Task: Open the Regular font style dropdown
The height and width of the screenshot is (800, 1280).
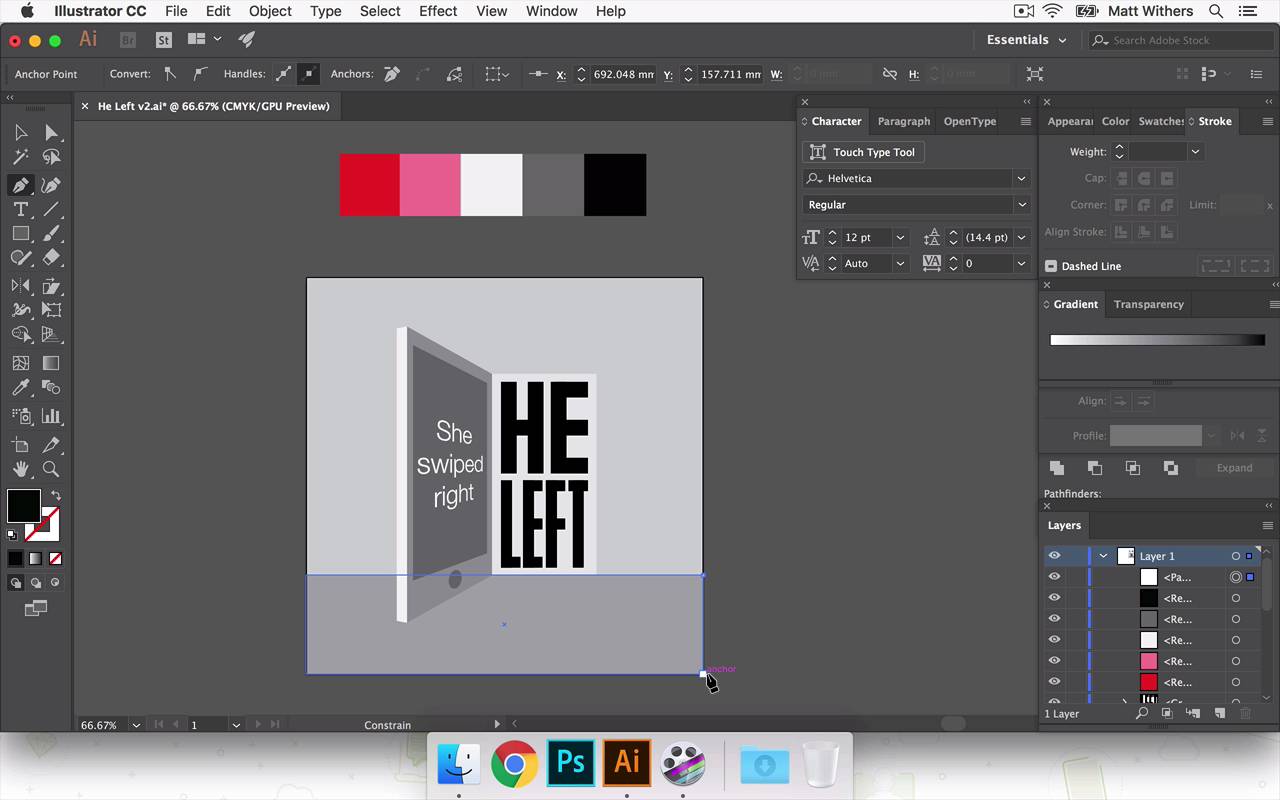Action: pyautogui.click(x=1021, y=204)
